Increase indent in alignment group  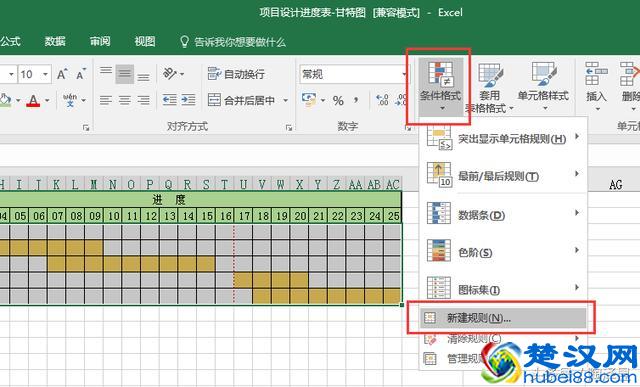pos(188,100)
